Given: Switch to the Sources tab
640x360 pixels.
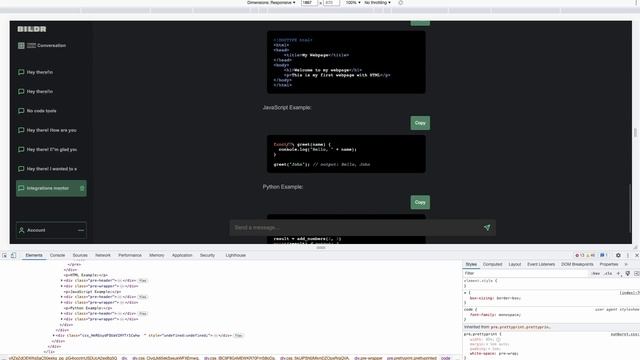Looking at the screenshot, I should 80,255.
